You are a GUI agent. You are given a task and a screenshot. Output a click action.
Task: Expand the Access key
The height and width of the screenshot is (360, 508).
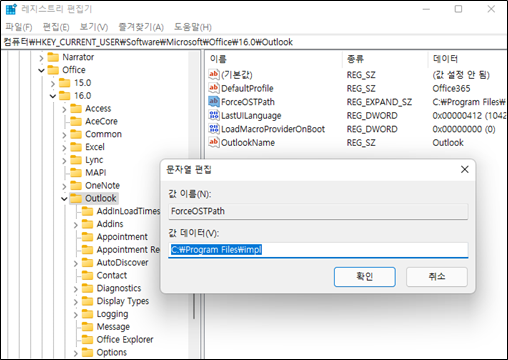point(64,109)
